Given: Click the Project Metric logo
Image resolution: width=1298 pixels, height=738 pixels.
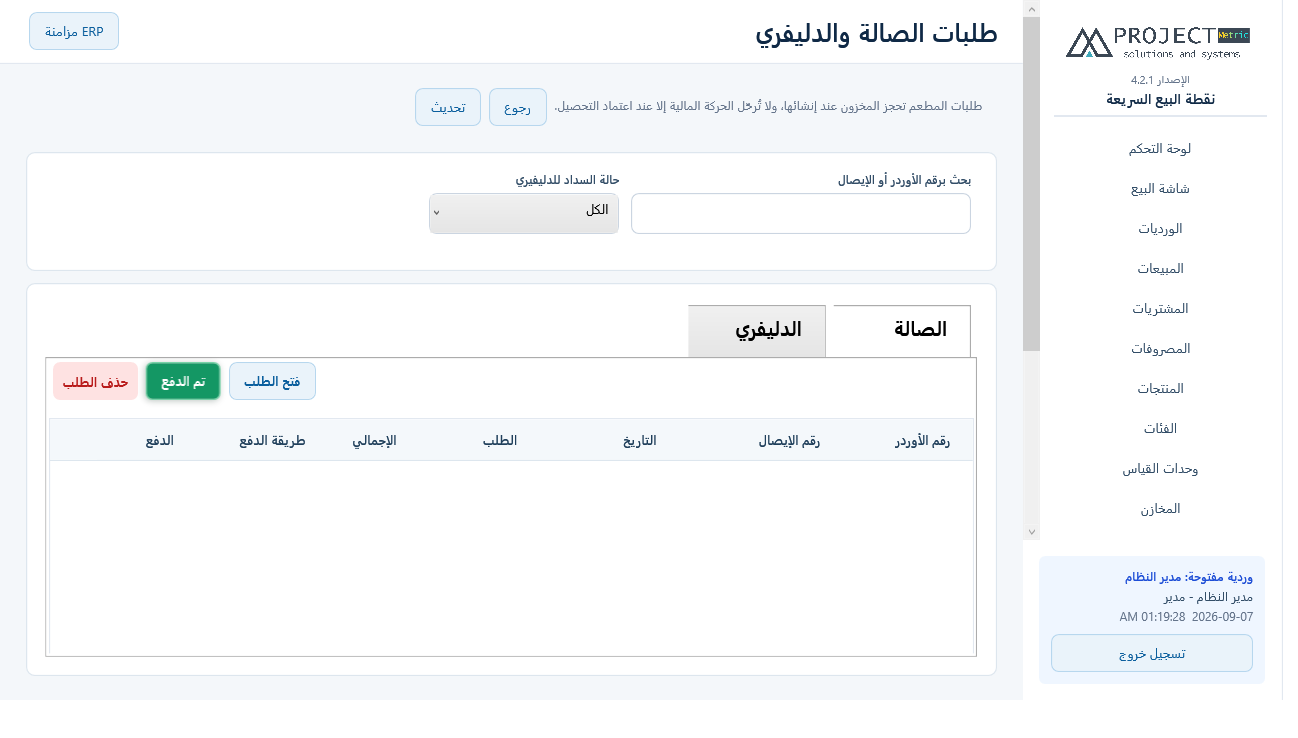Looking at the screenshot, I should [1158, 42].
